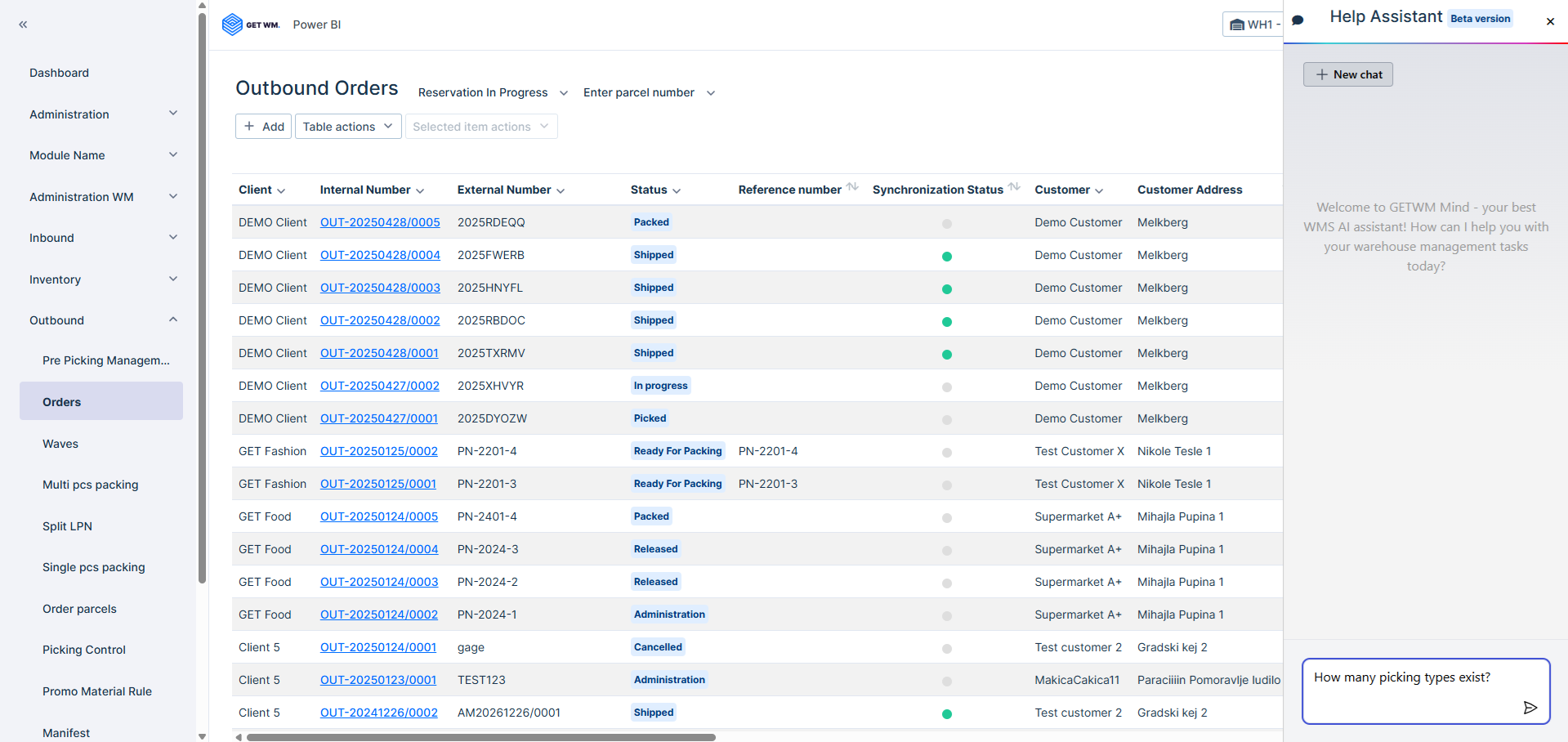Click the table horizontal scrollbar
The width and height of the screenshot is (1568, 742).
(481, 737)
